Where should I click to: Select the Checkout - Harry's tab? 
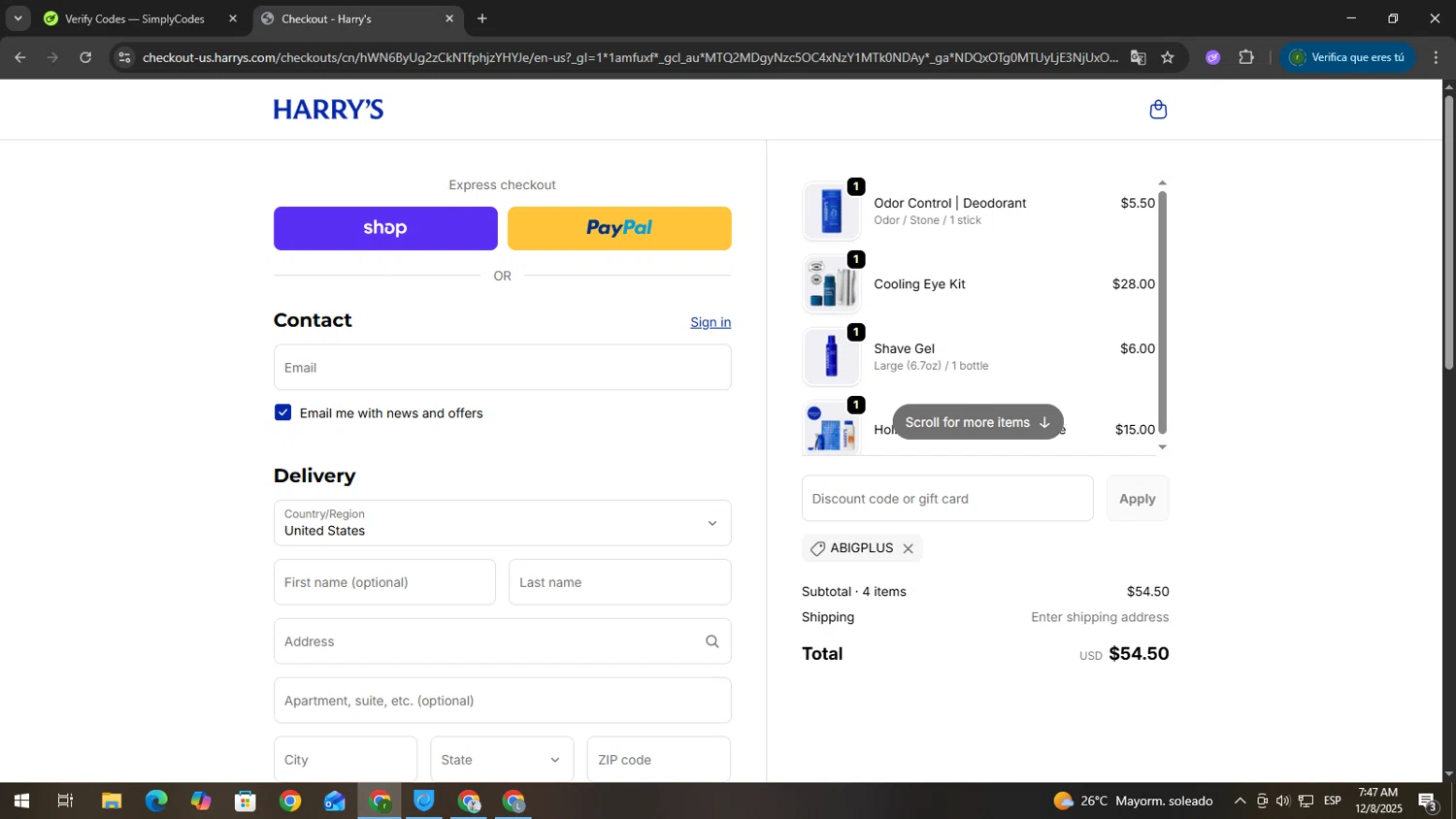[x=326, y=18]
